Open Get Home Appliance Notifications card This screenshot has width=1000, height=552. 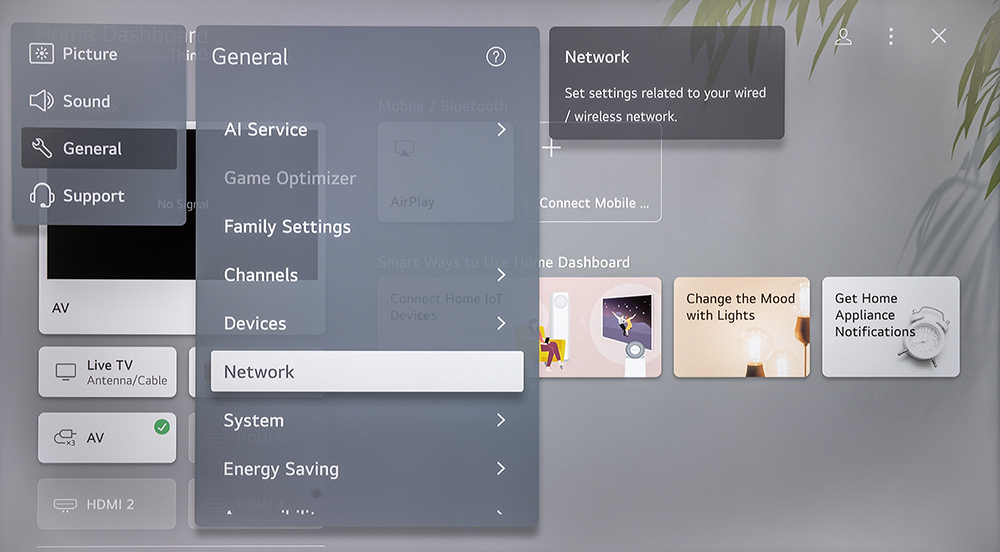pyautogui.click(x=890, y=327)
